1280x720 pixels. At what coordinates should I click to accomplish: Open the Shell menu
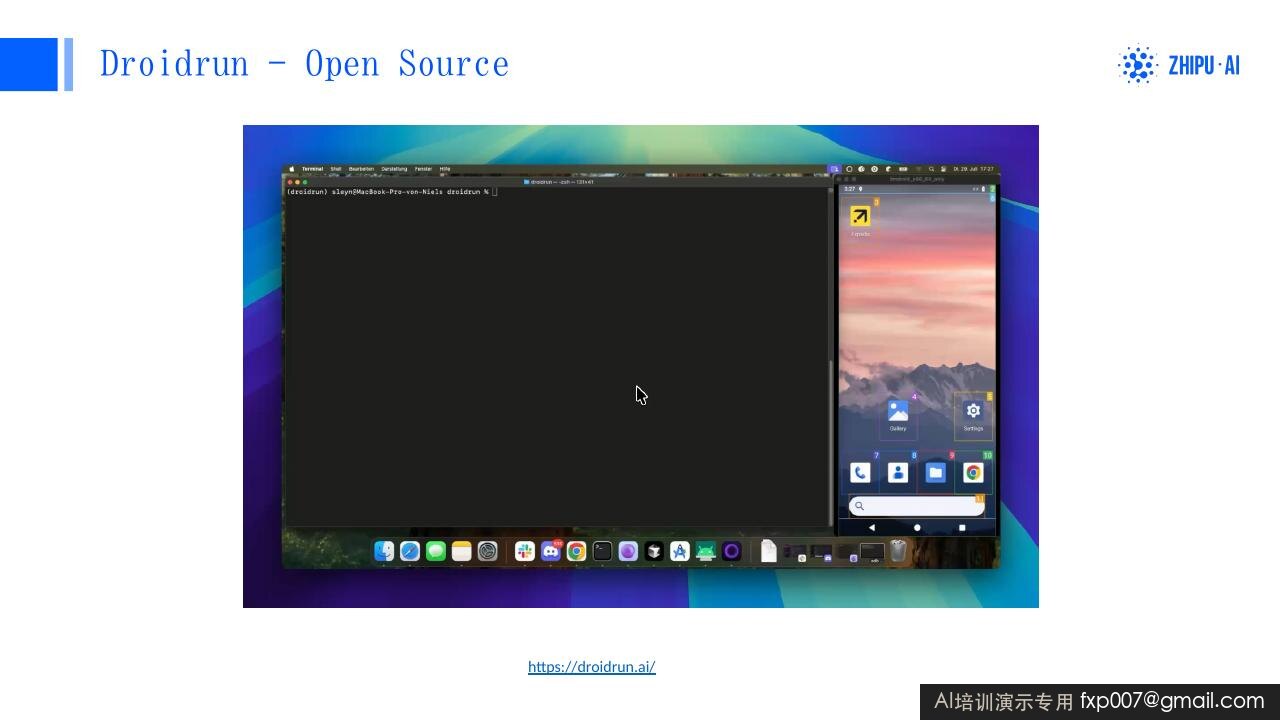(x=336, y=169)
